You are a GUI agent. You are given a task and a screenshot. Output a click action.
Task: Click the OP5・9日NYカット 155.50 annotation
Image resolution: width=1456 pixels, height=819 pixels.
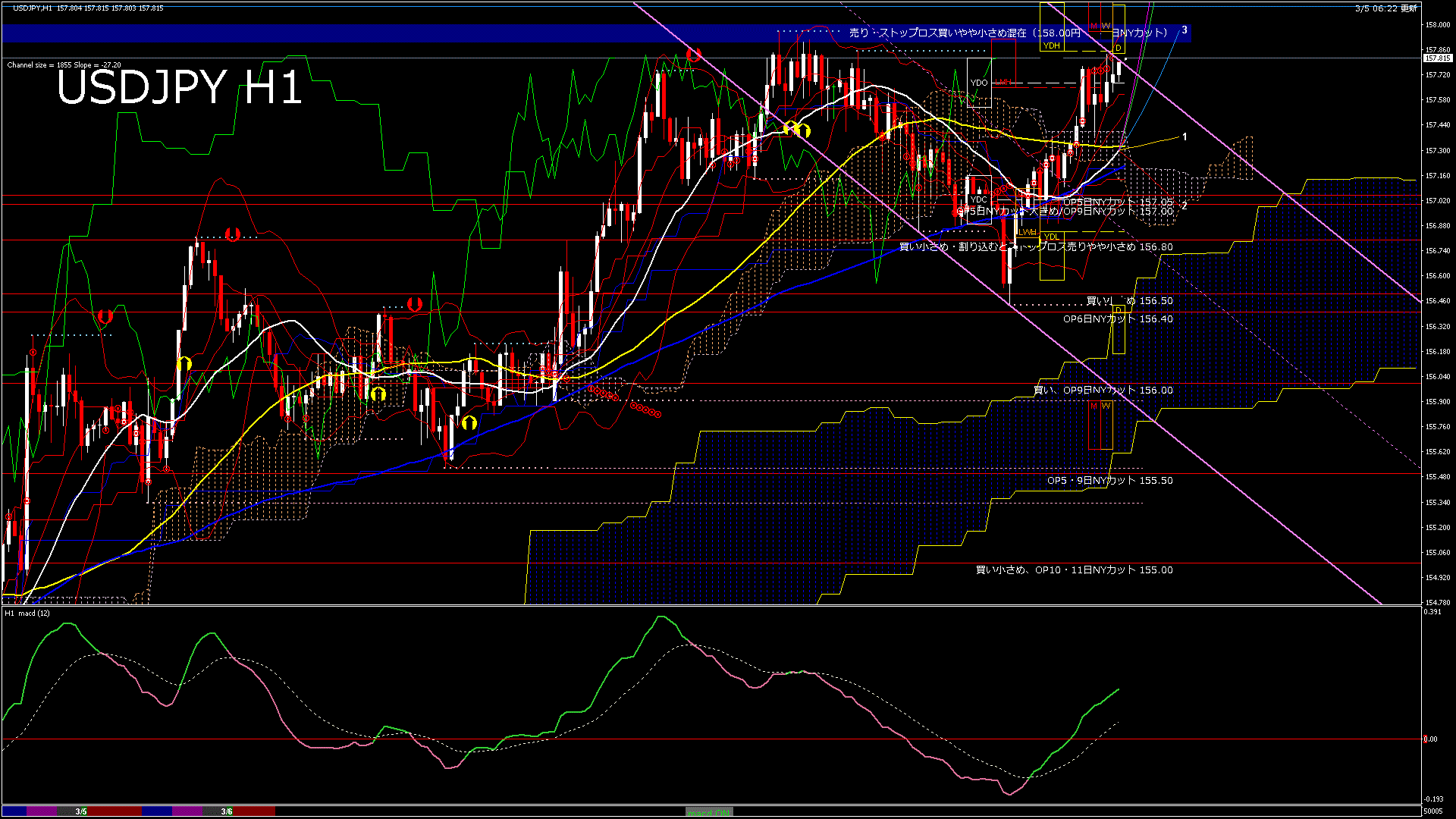[1109, 481]
